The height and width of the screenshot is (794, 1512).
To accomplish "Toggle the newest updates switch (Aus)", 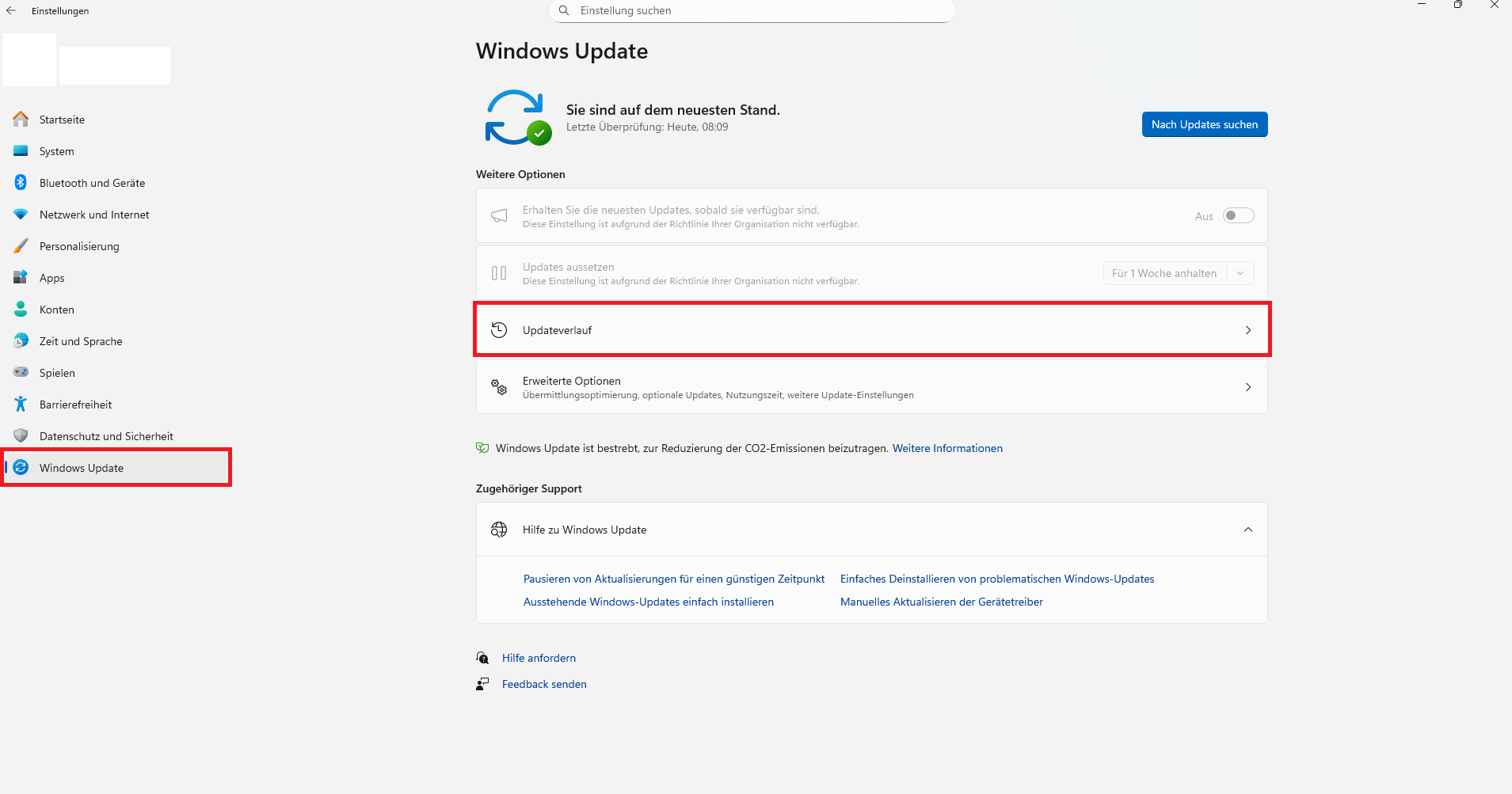I will tap(1238, 215).
